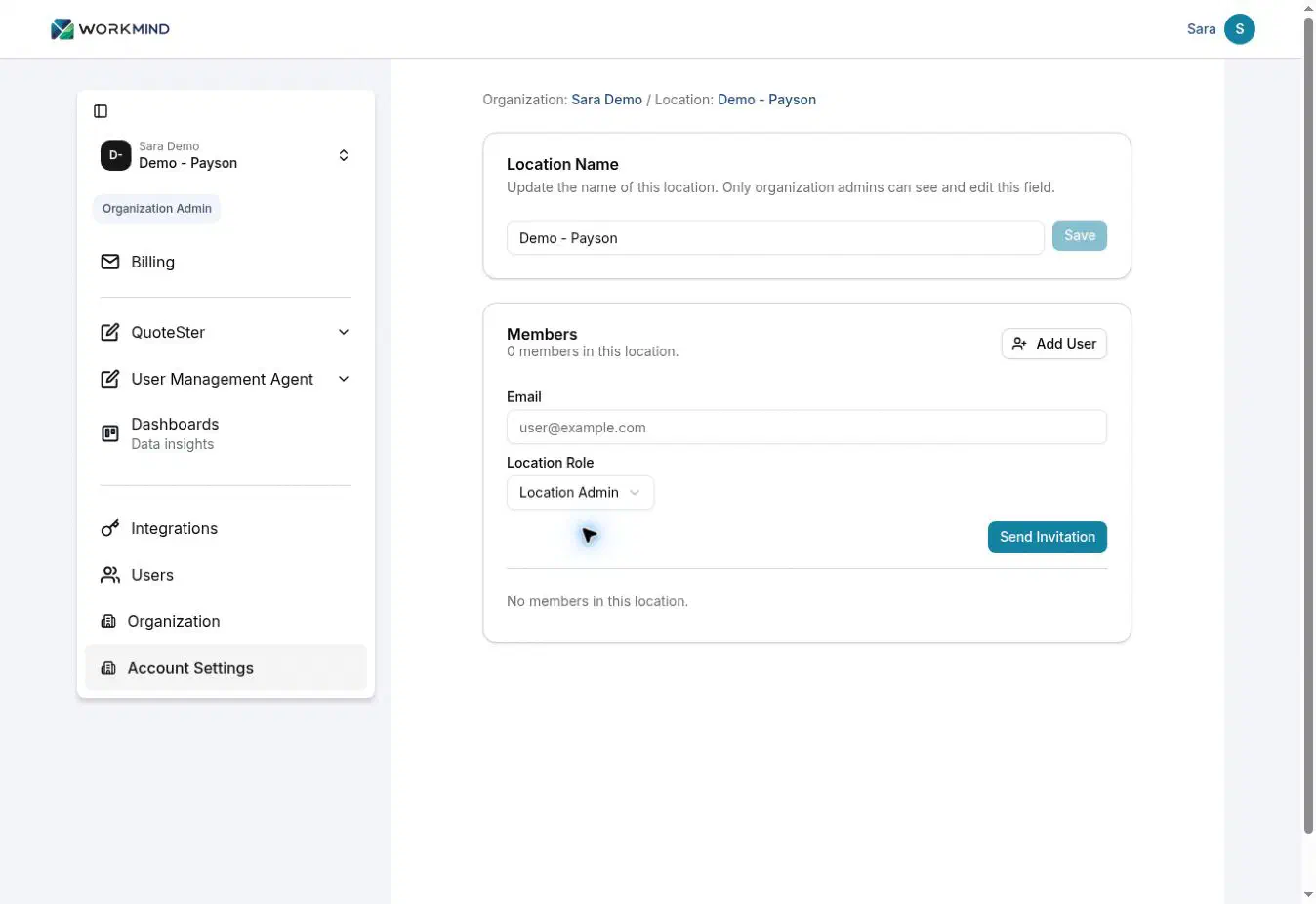Image resolution: width=1316 pixels, height=904 pixels.
Task: Click the Sara username text
Action: coord(1202,29)
